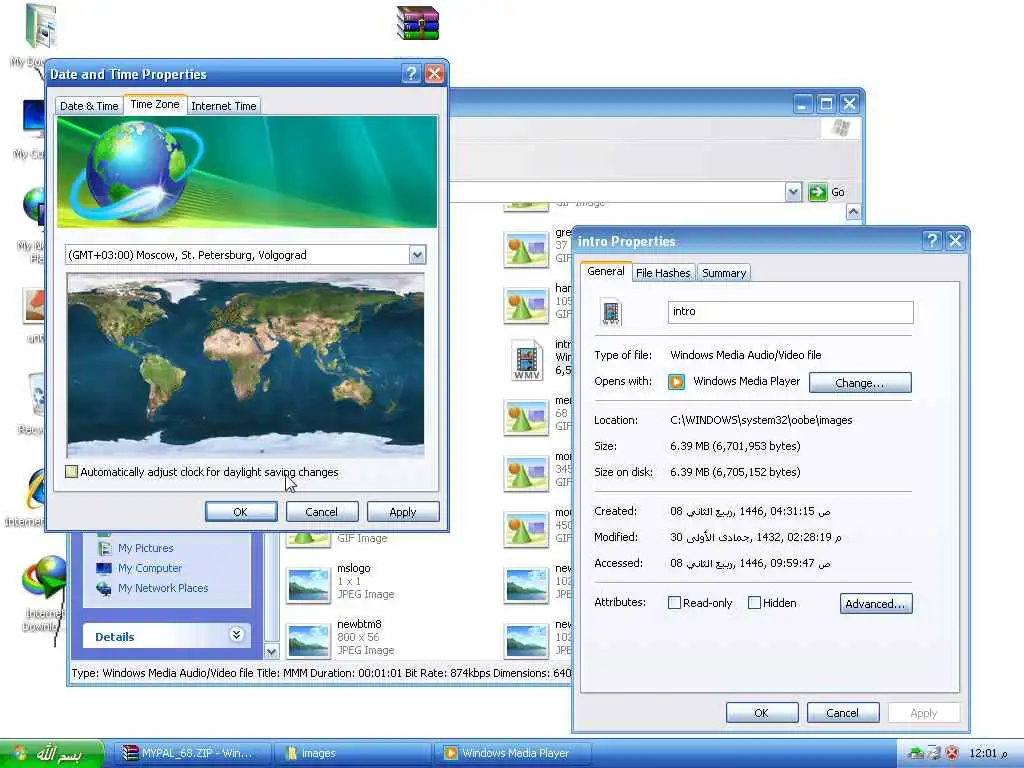
Task: Click the world map time zone image
Action: click(x=246, y=365)
